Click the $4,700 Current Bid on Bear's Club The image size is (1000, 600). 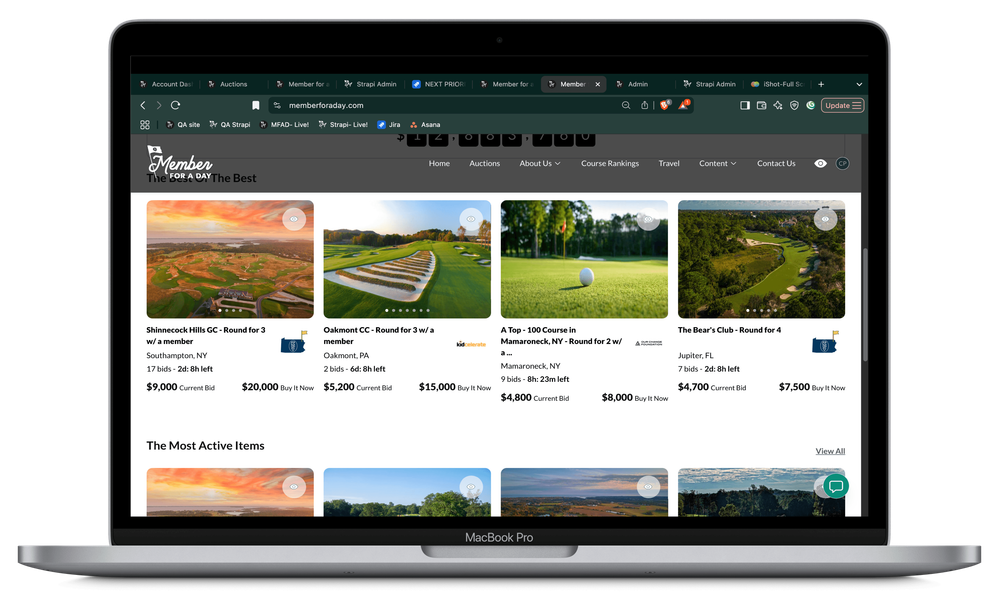point(712,387)
